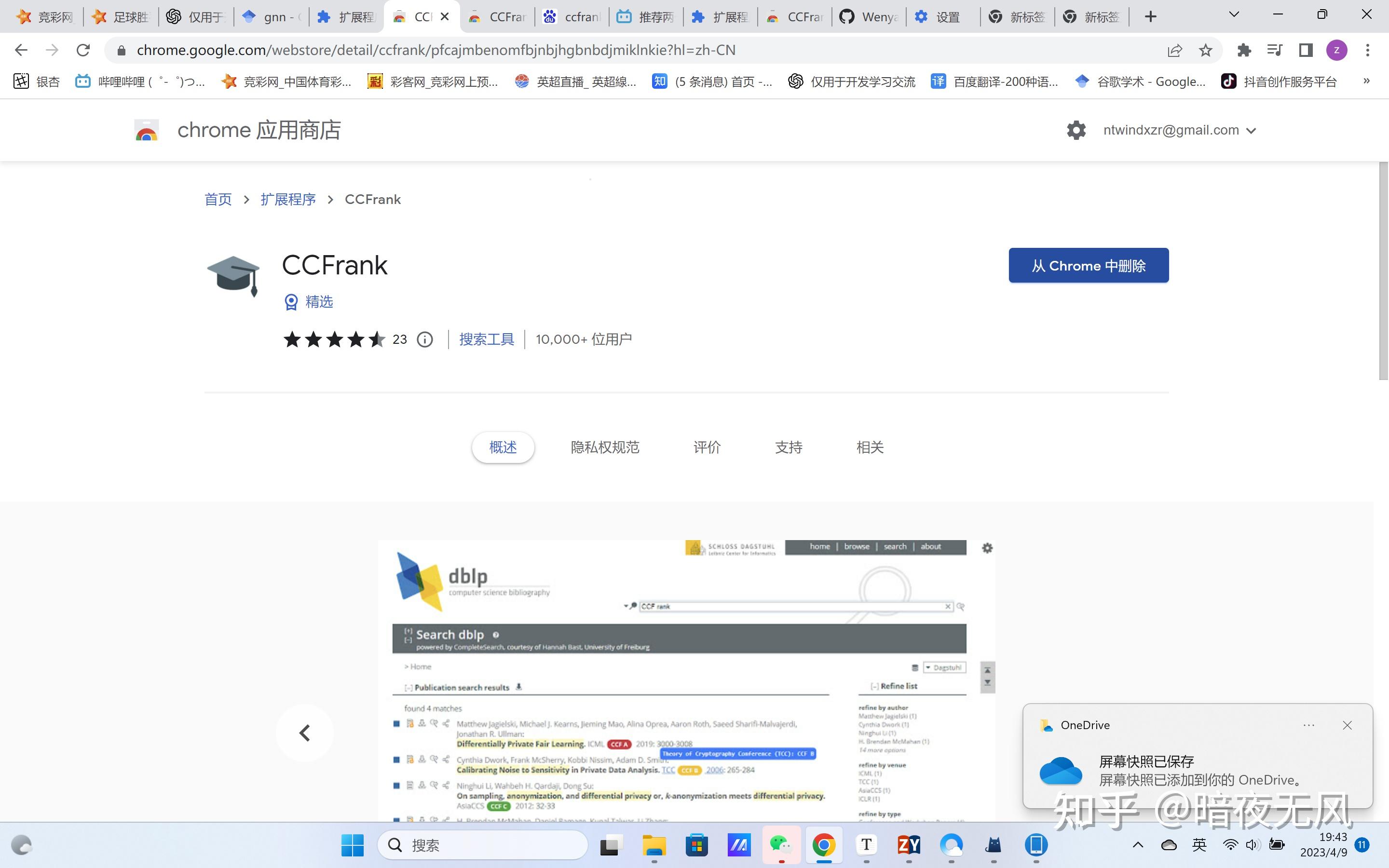Open the 扩展程序 breadcrumb link
Viewport: 1389px width, 868px height.
click(288, 199)
